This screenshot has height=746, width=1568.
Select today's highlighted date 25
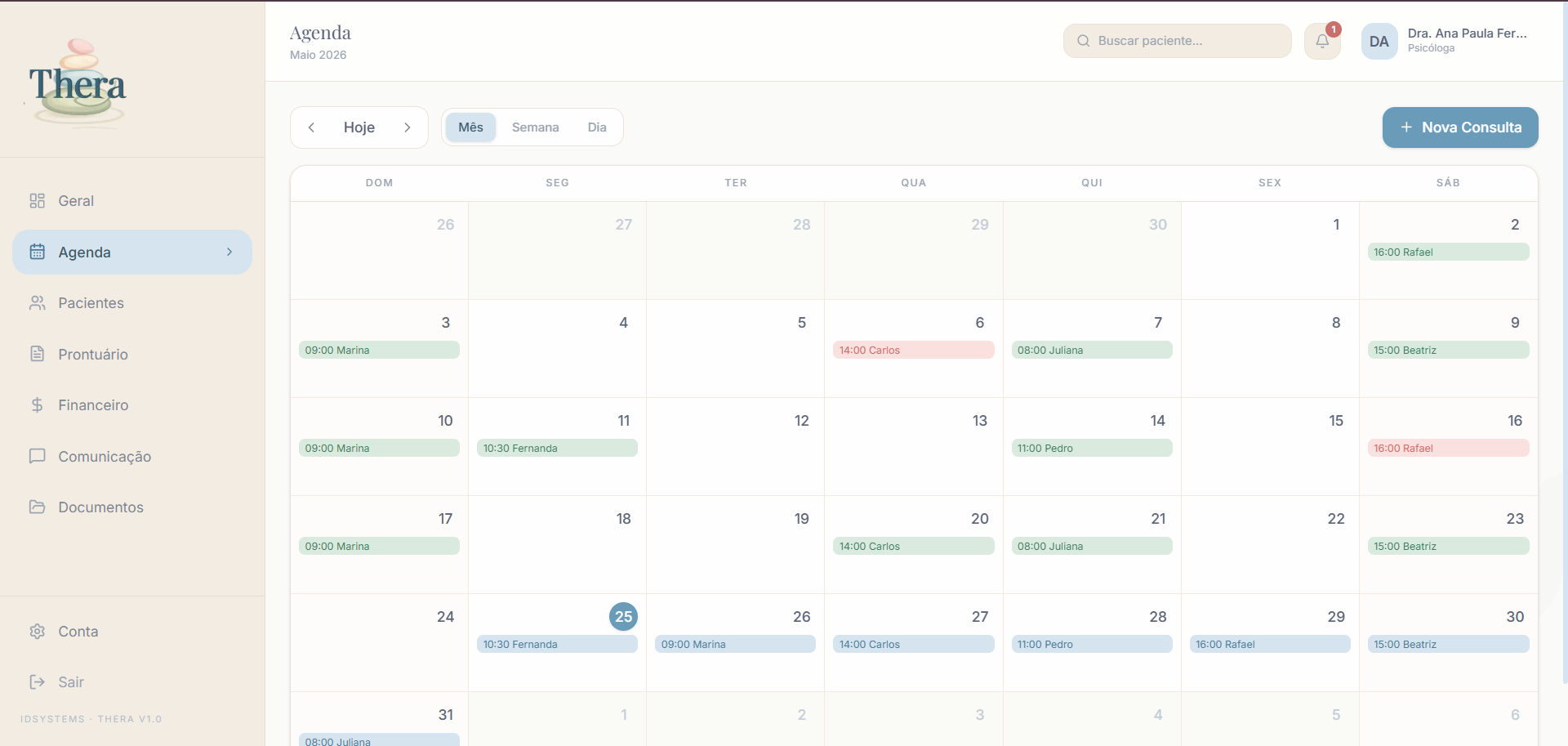pos(624,617)
